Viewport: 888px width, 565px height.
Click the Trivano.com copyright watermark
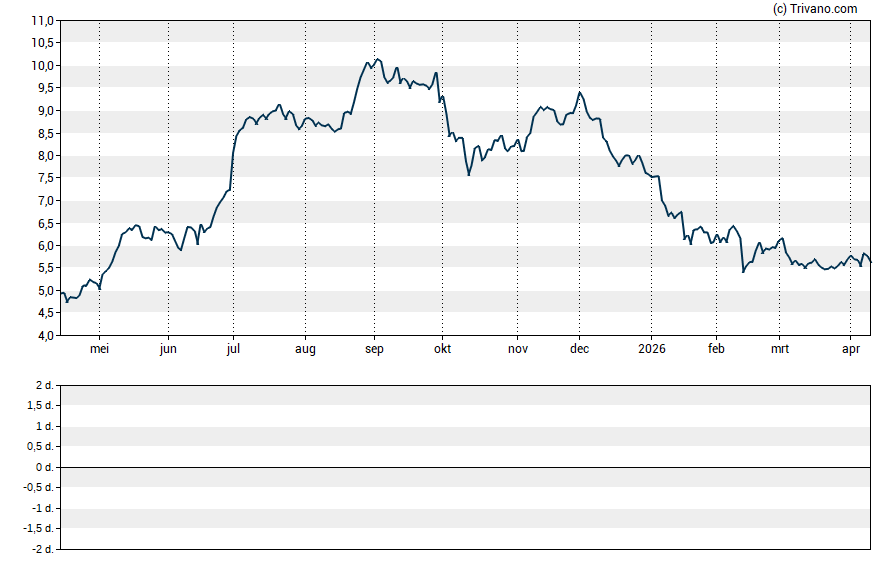(815, 9)
